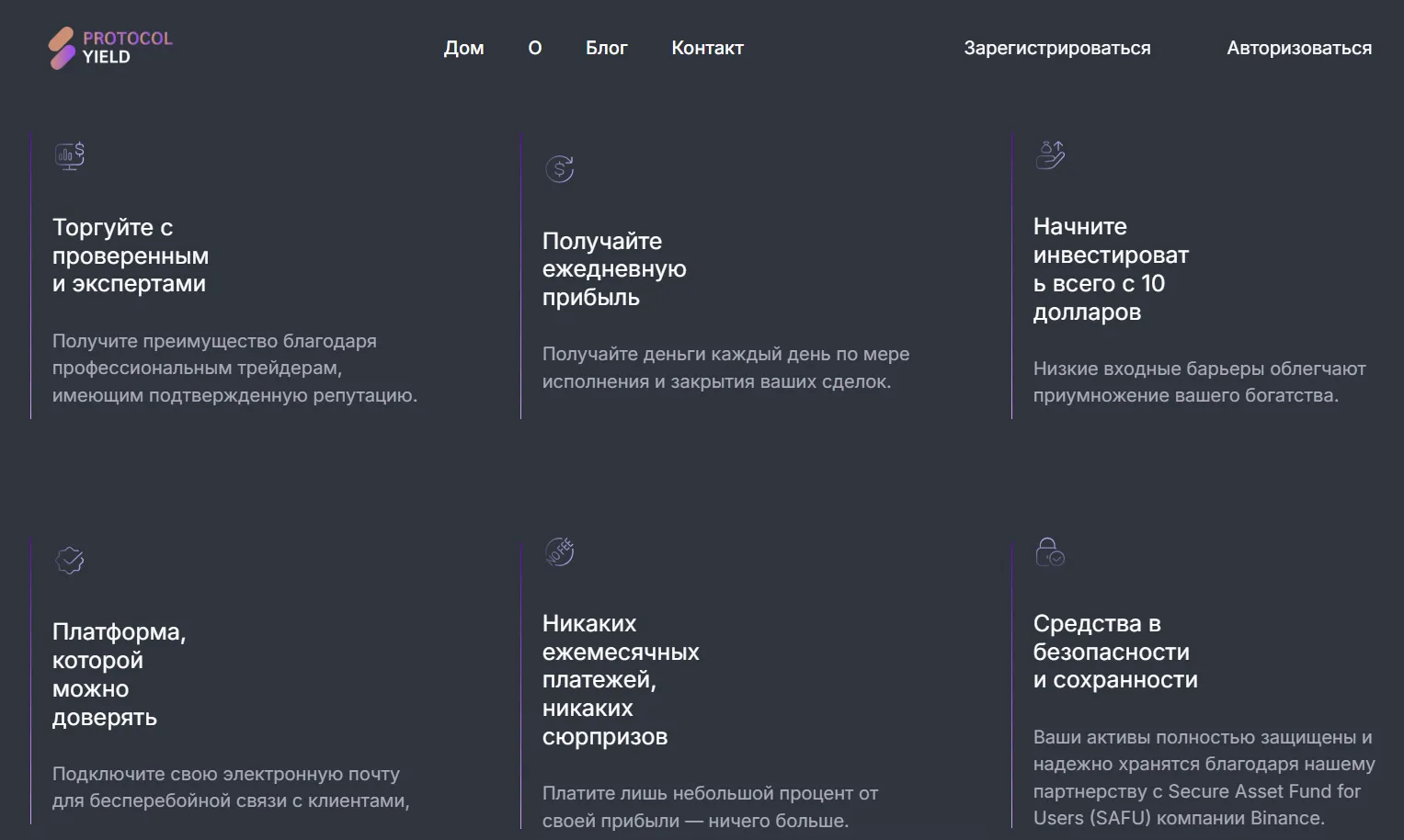
Task: Click heading Никаких ежемесячных платежей
Action: 621,680
